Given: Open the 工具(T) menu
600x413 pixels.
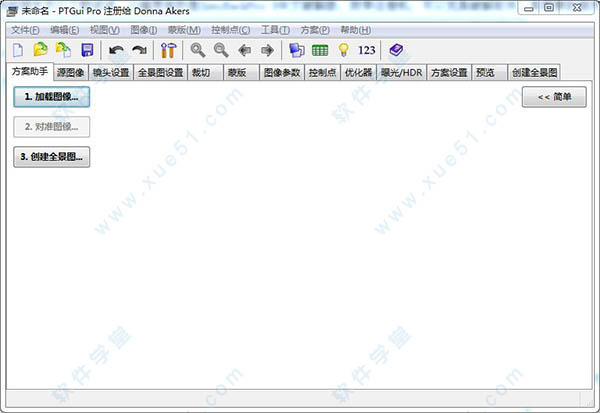Looking at the screenshot, I should click(275, 31).
